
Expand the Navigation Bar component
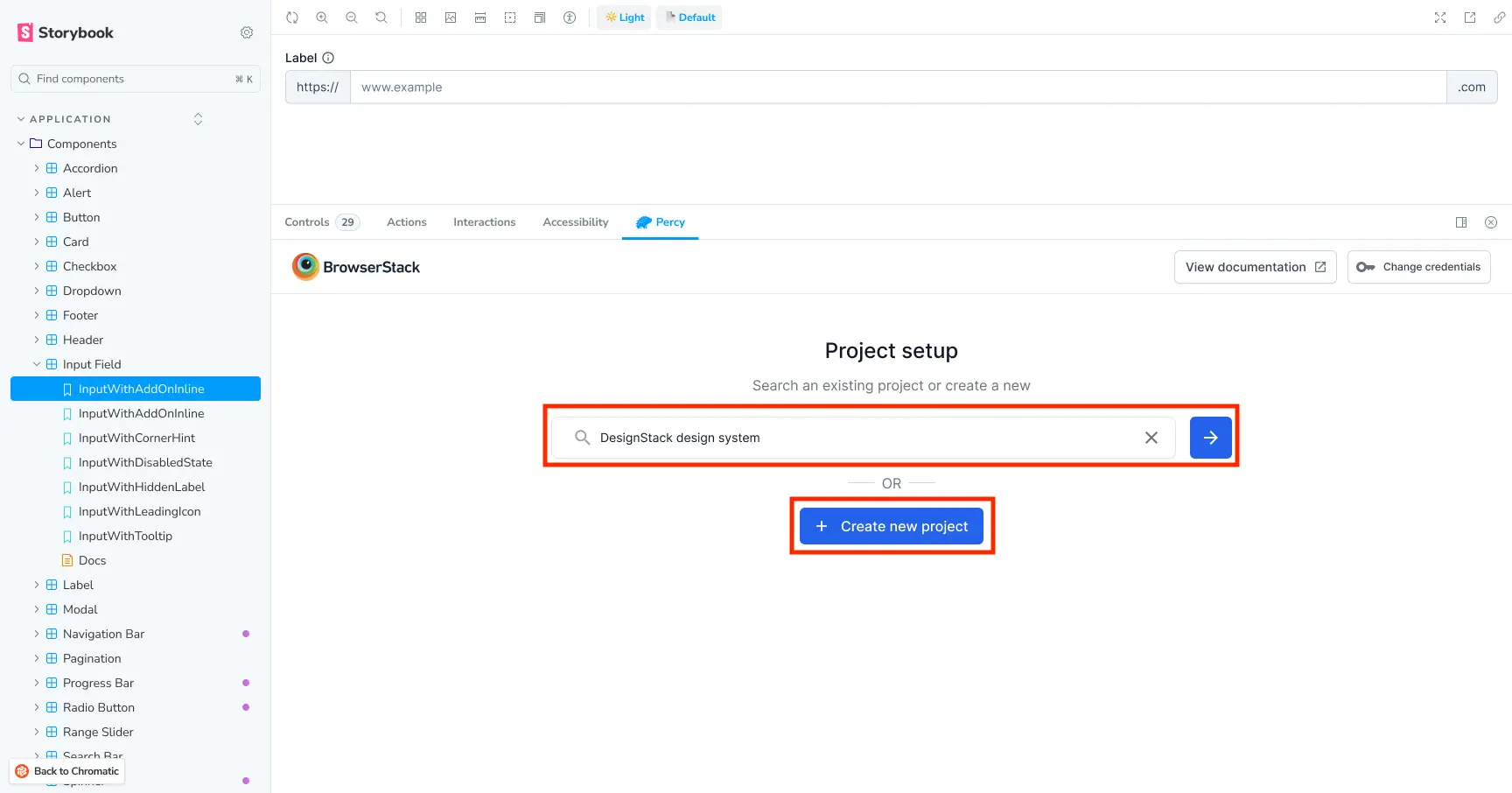[x=36, y=634]
